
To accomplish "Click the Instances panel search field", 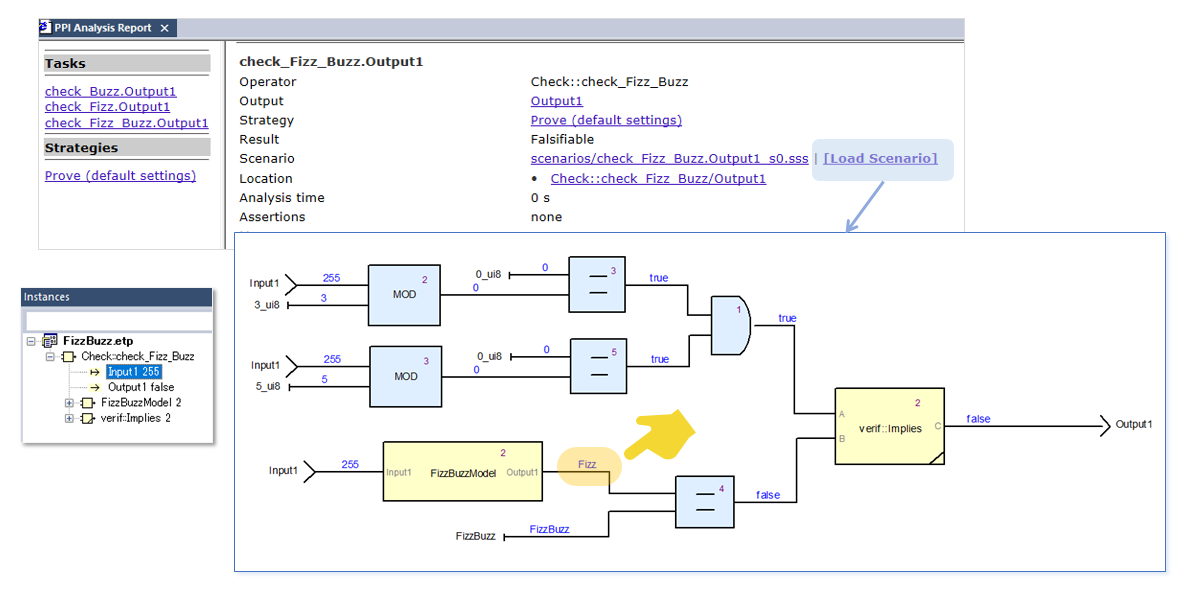I will point(117,320).
